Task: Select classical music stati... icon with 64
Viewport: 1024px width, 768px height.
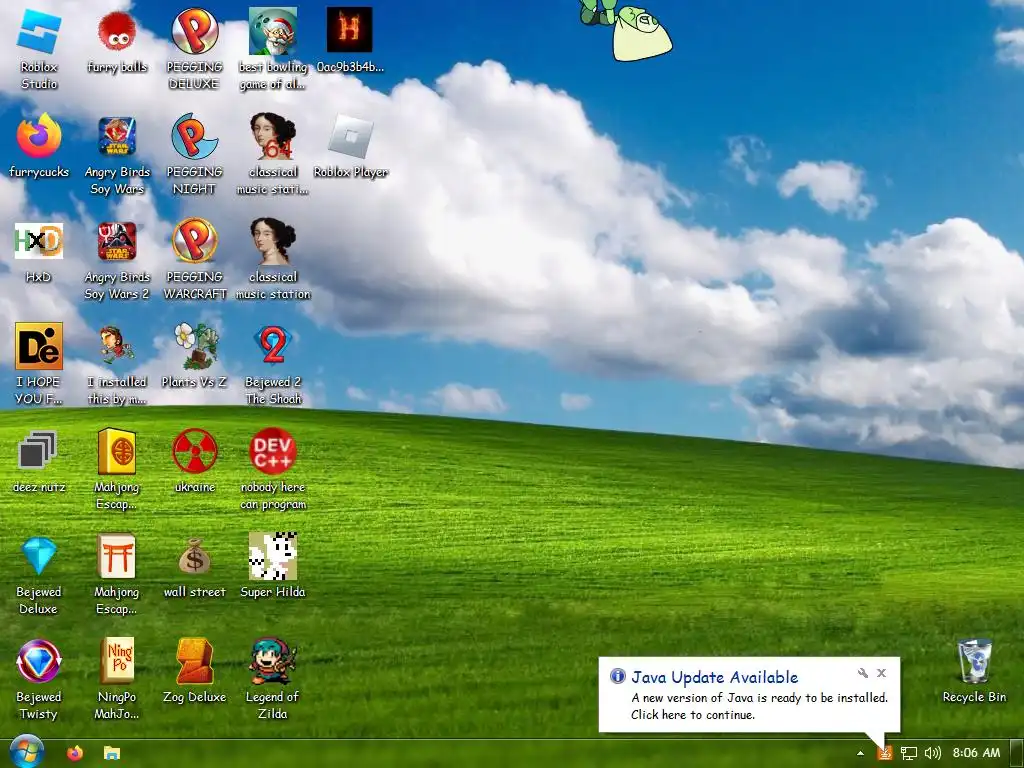Action: point(273,154)
